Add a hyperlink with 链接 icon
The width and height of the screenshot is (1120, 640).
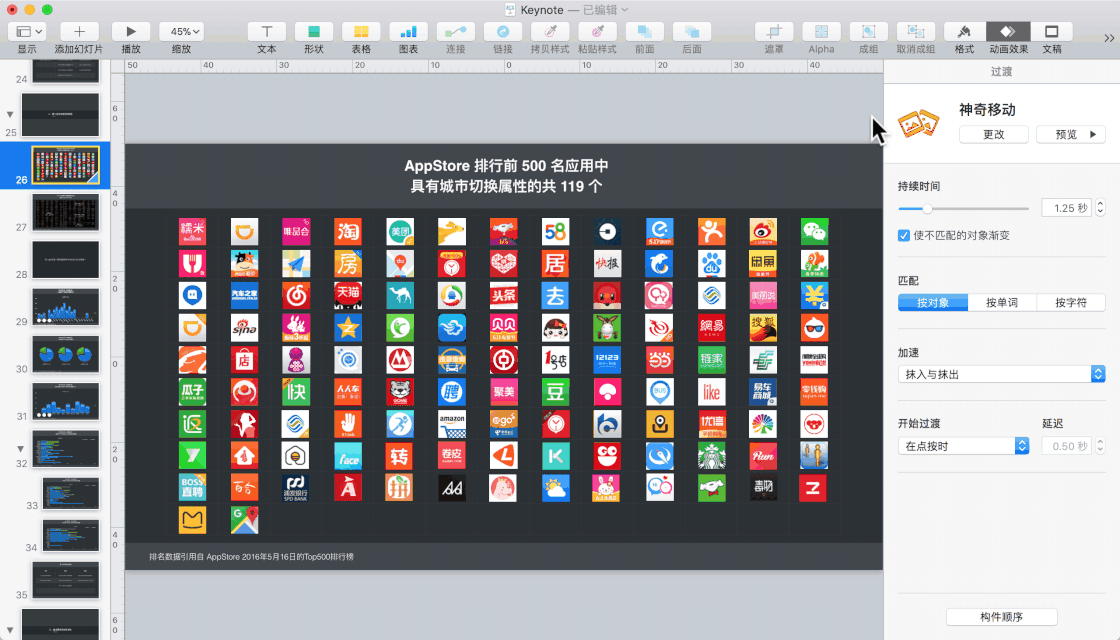pyautogui.click(x=503, y=31)
